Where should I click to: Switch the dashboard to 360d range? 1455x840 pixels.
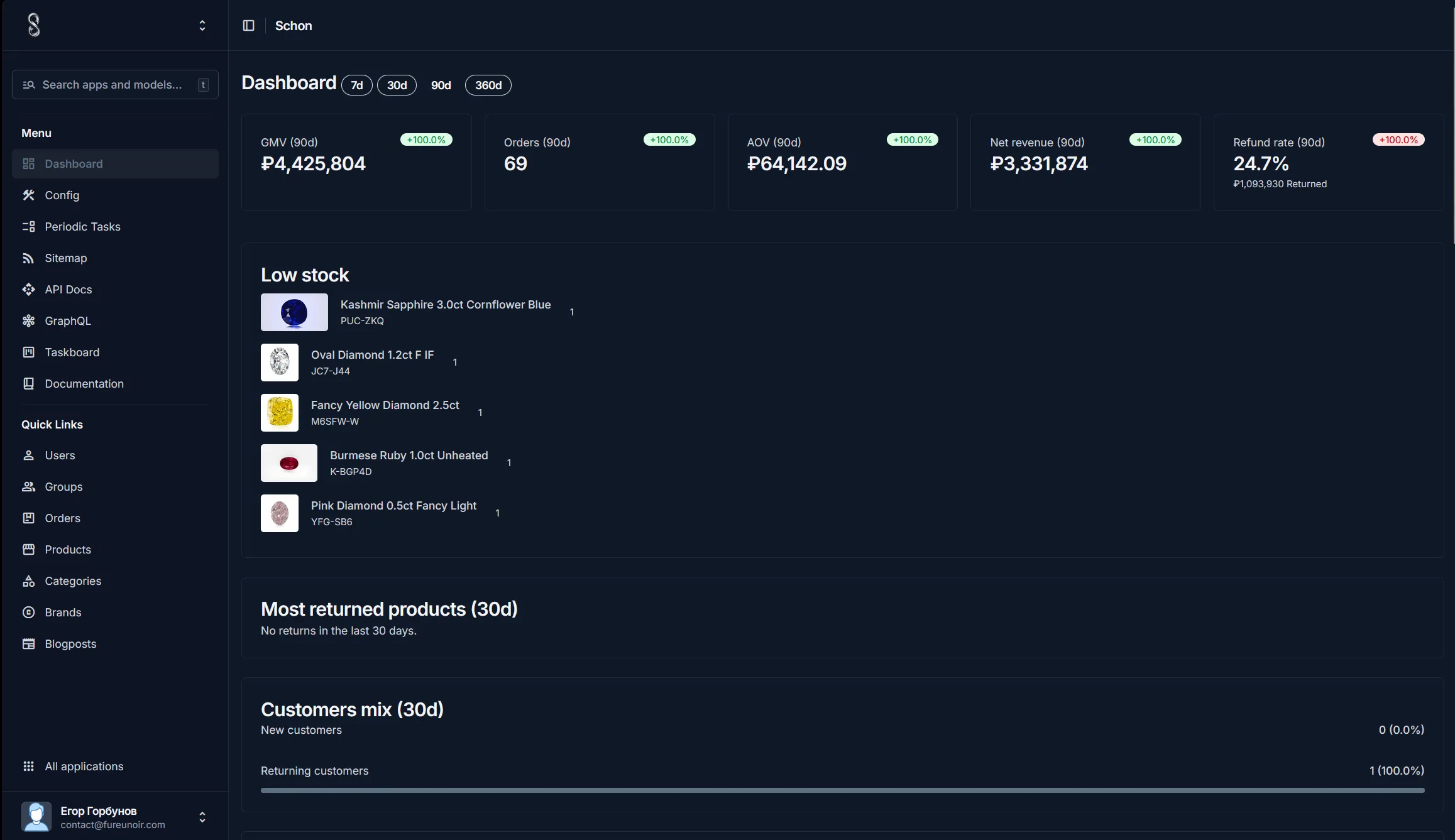(x=488, y=85)
